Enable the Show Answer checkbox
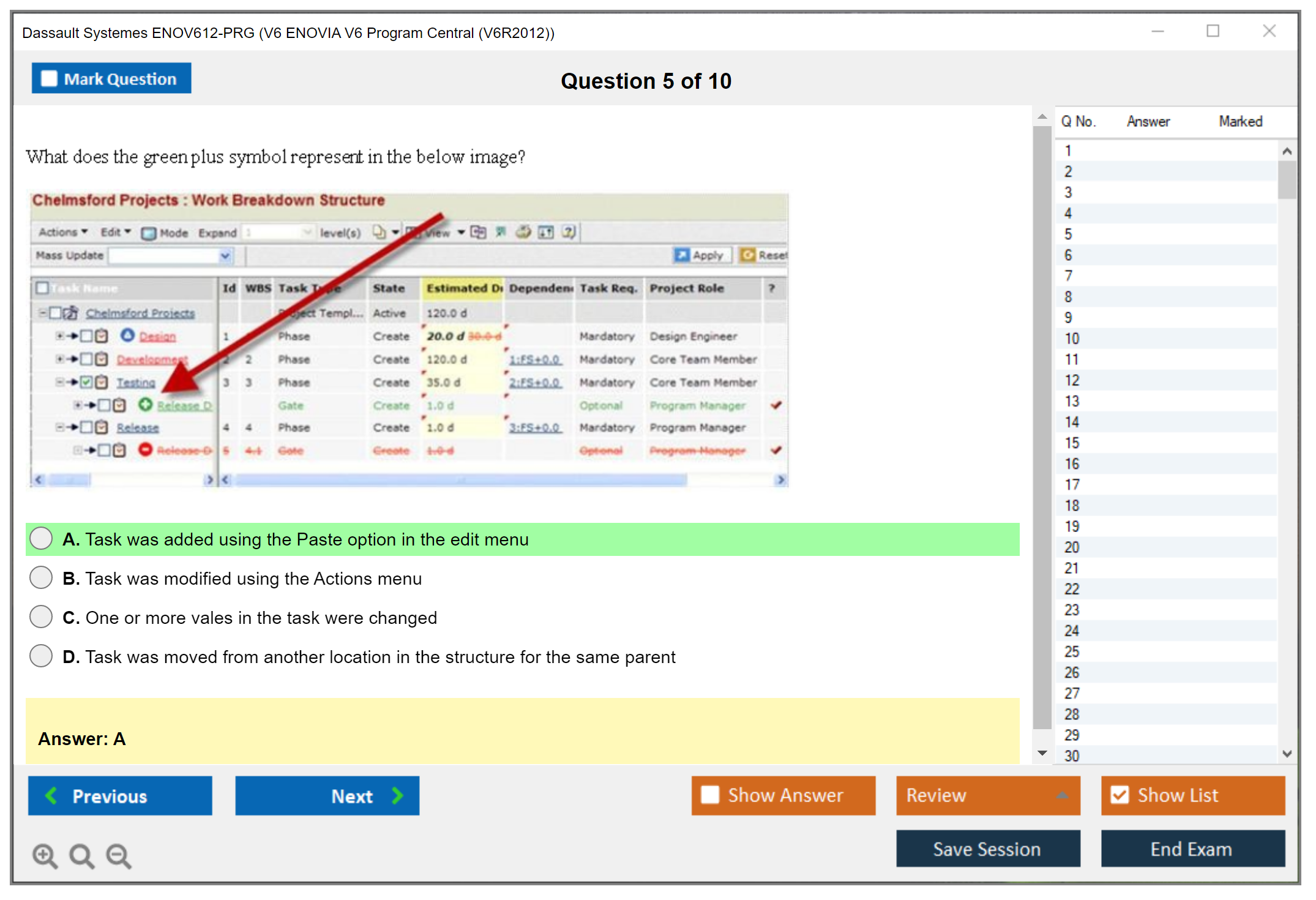This screenshot has height=900, width=1316. pyautogui.click(x=710, y=795)
